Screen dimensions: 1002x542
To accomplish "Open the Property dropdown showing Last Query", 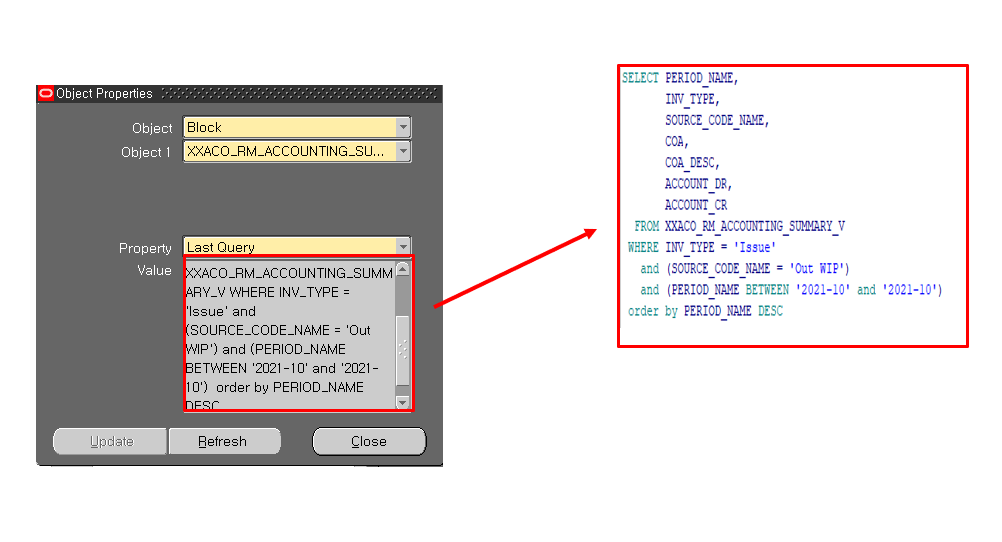I will [x=403, y=246].
